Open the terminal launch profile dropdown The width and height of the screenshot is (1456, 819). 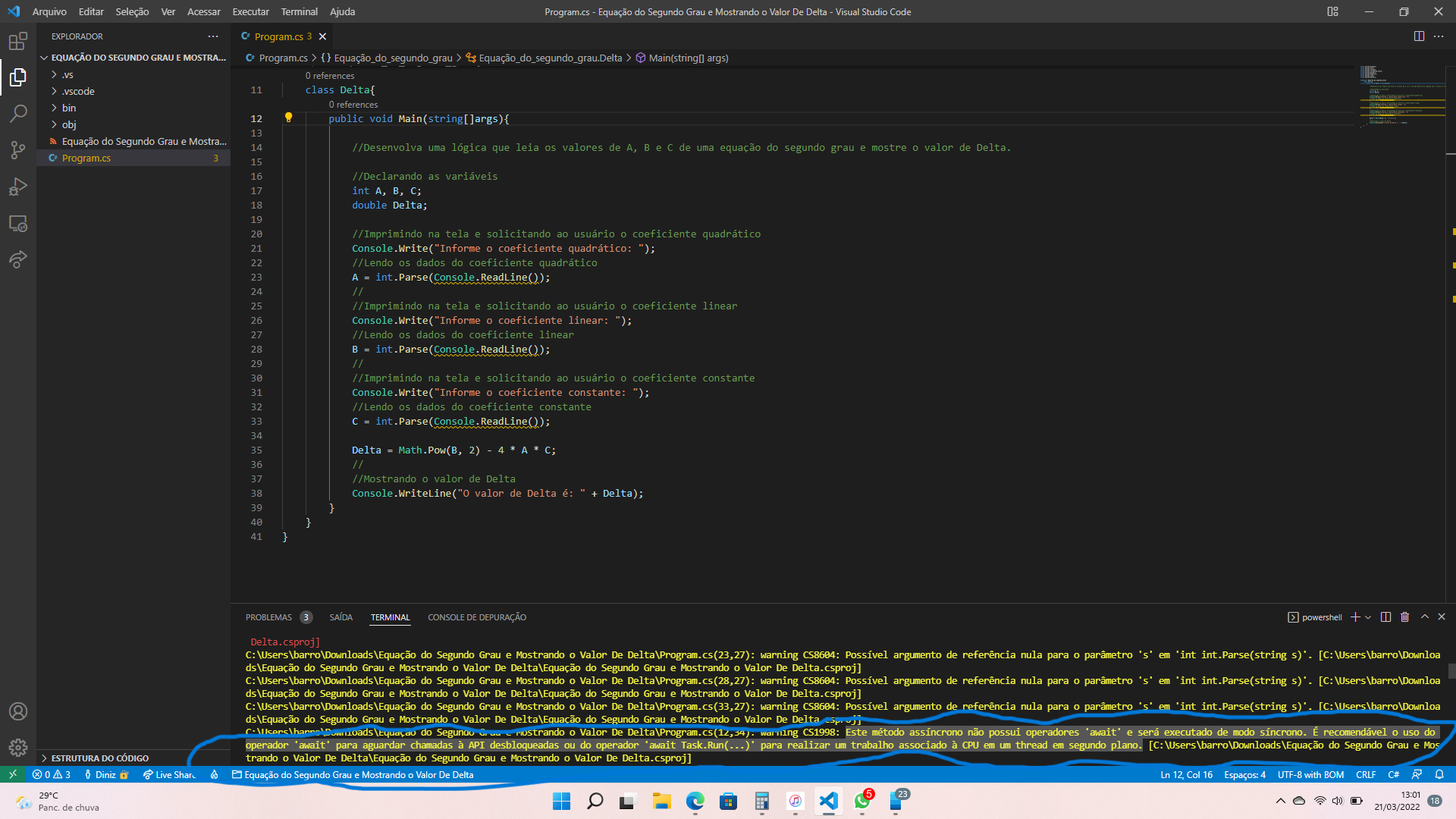1368,617
